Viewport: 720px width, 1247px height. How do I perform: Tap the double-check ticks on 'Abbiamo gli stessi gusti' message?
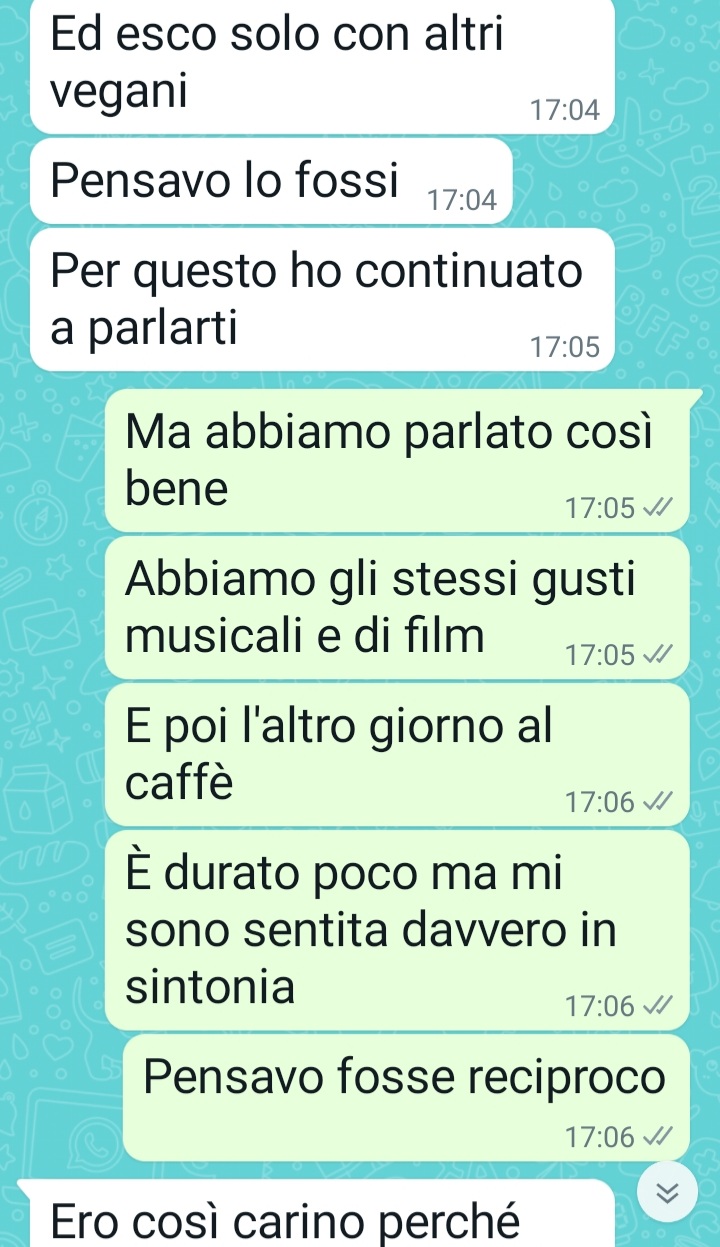656,655
